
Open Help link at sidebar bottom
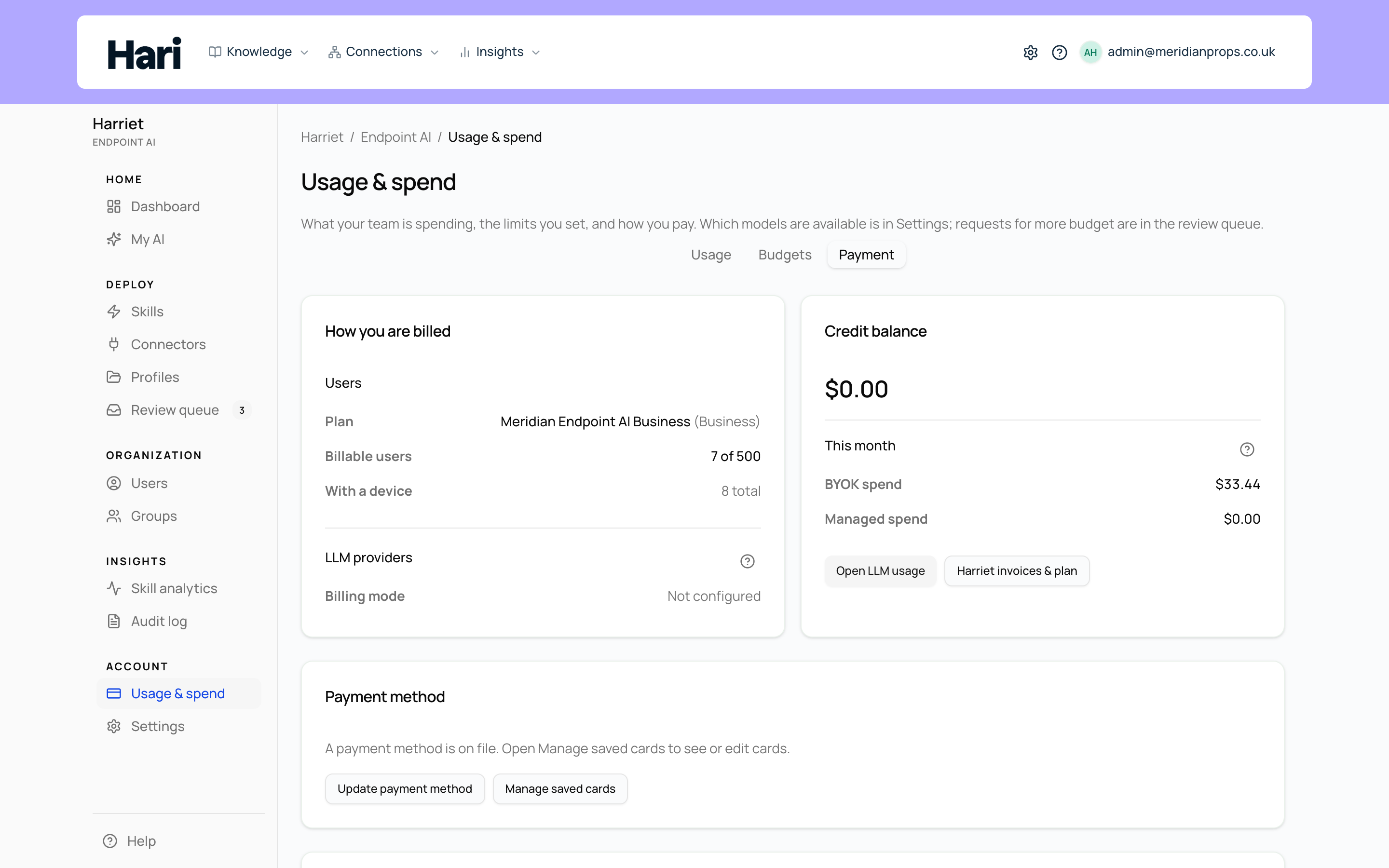click(141, 841)
